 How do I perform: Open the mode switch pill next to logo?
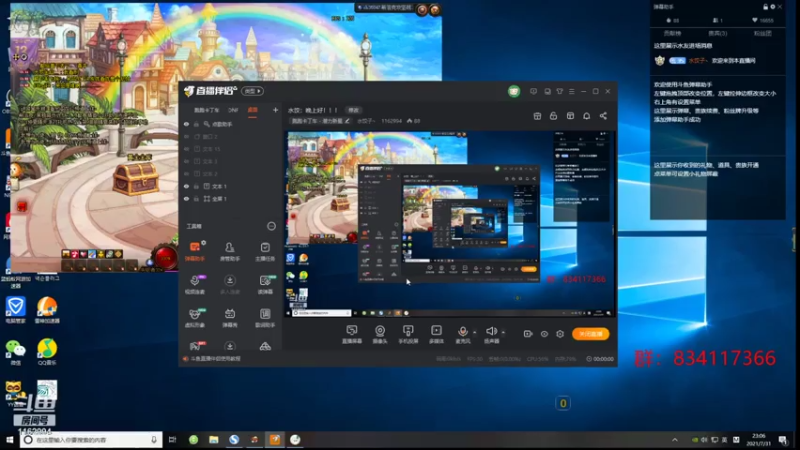click(x=252, y=91)
